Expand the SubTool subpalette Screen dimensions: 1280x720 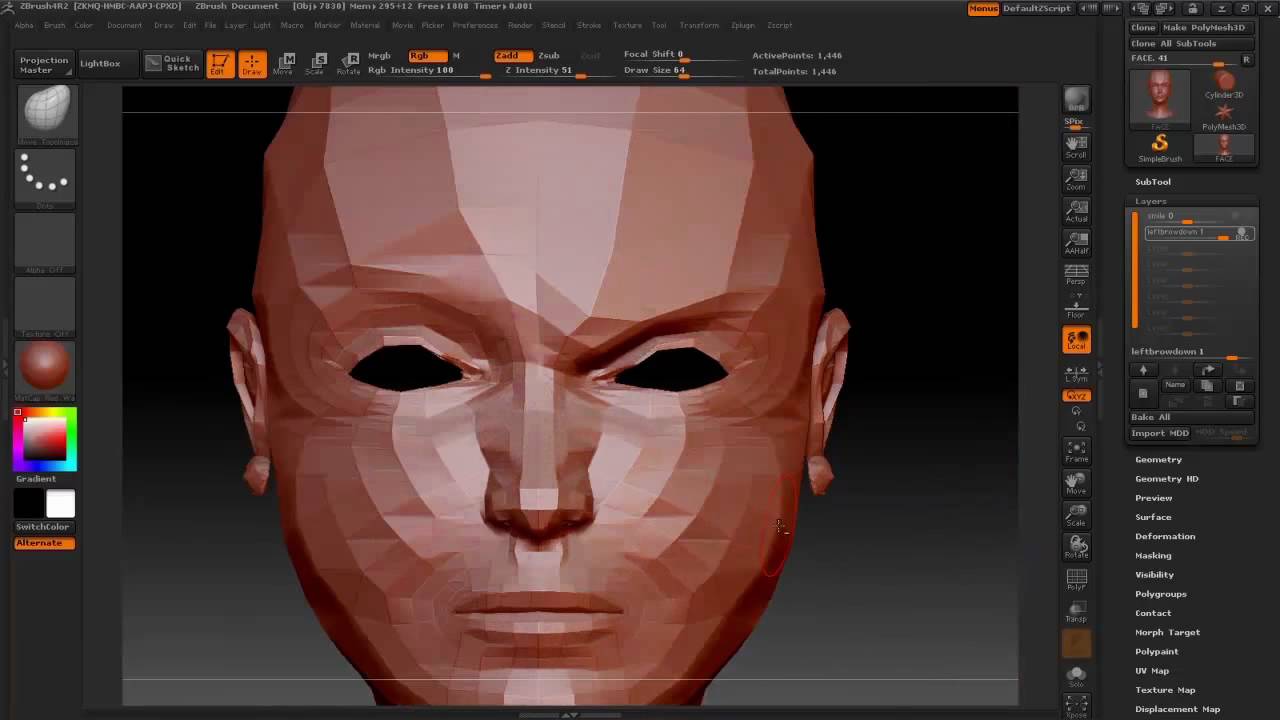[1153, 181]
